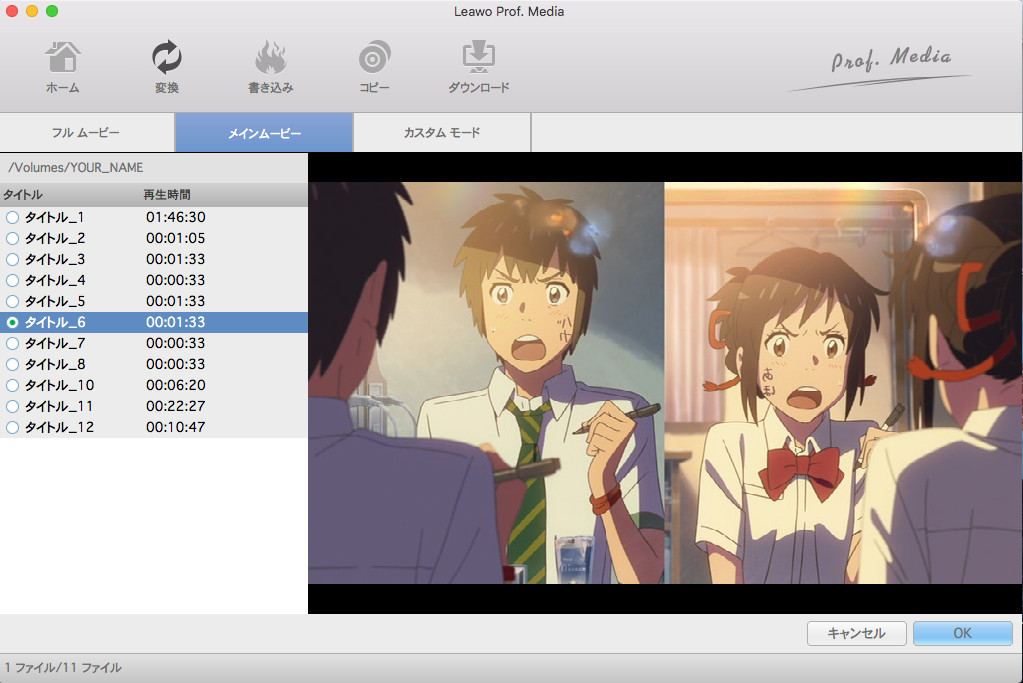The width and height of the screenshot is (1023, 683).
Task: Select the タイトル_10 radio button
Action: point(12,386)
